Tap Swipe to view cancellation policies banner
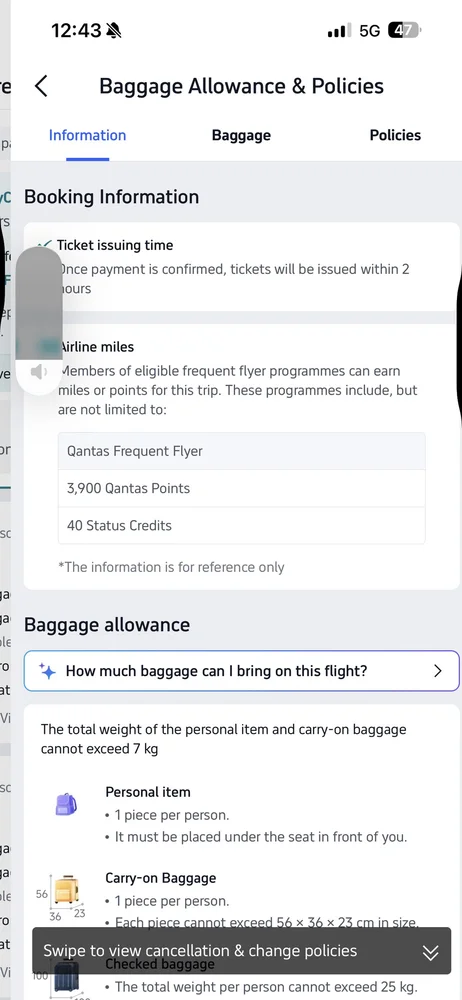The width and height of the screenshot is (462, 1000). click(x=242, y=951)
